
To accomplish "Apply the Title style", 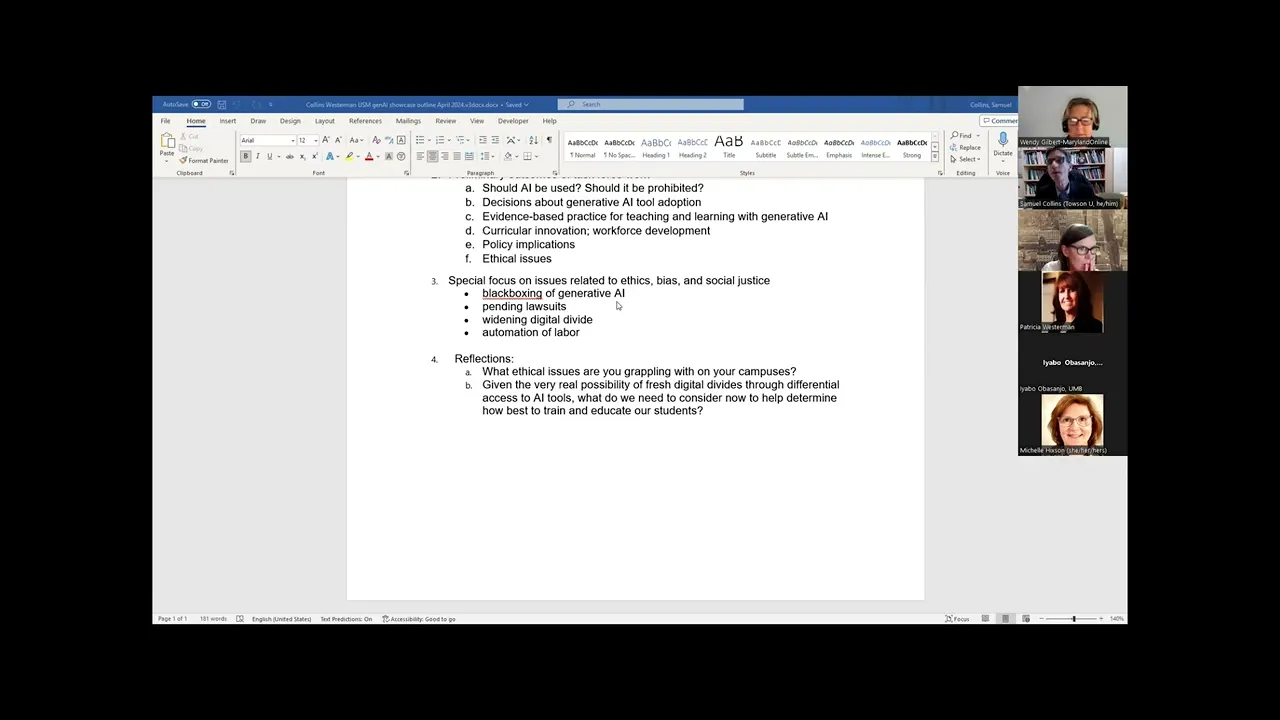I will 729,147.
